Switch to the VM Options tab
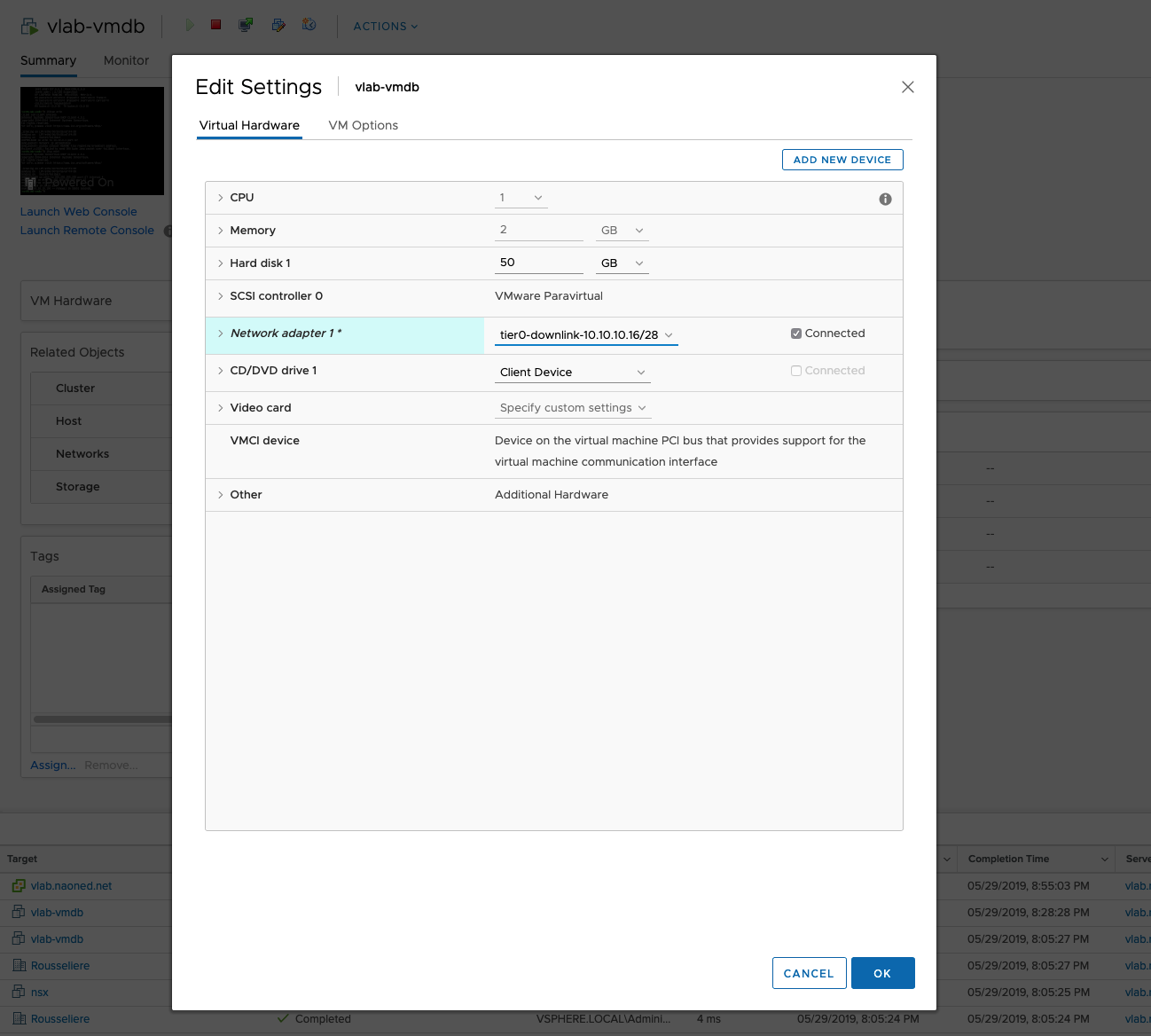The image size is (1151, 1036). pos(363,125)
